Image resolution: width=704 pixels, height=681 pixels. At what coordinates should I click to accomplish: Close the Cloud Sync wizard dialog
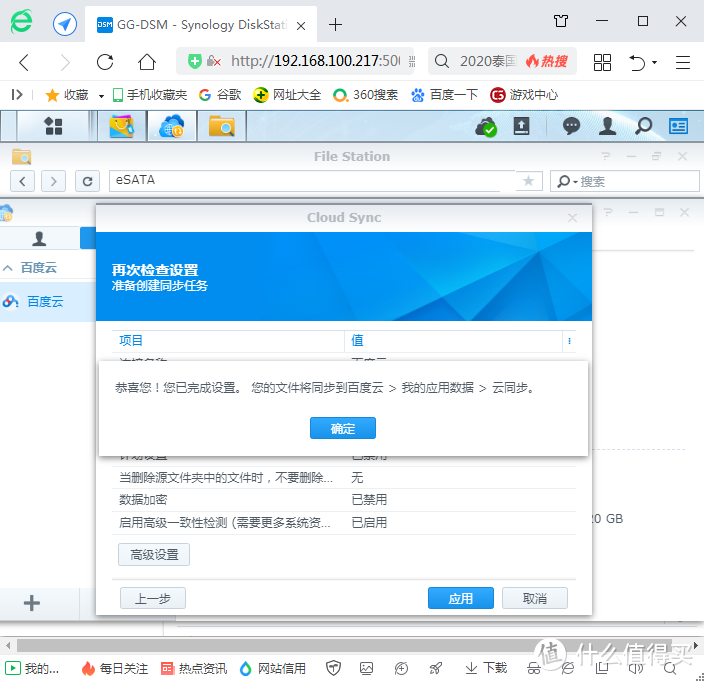tap(572, 218)
